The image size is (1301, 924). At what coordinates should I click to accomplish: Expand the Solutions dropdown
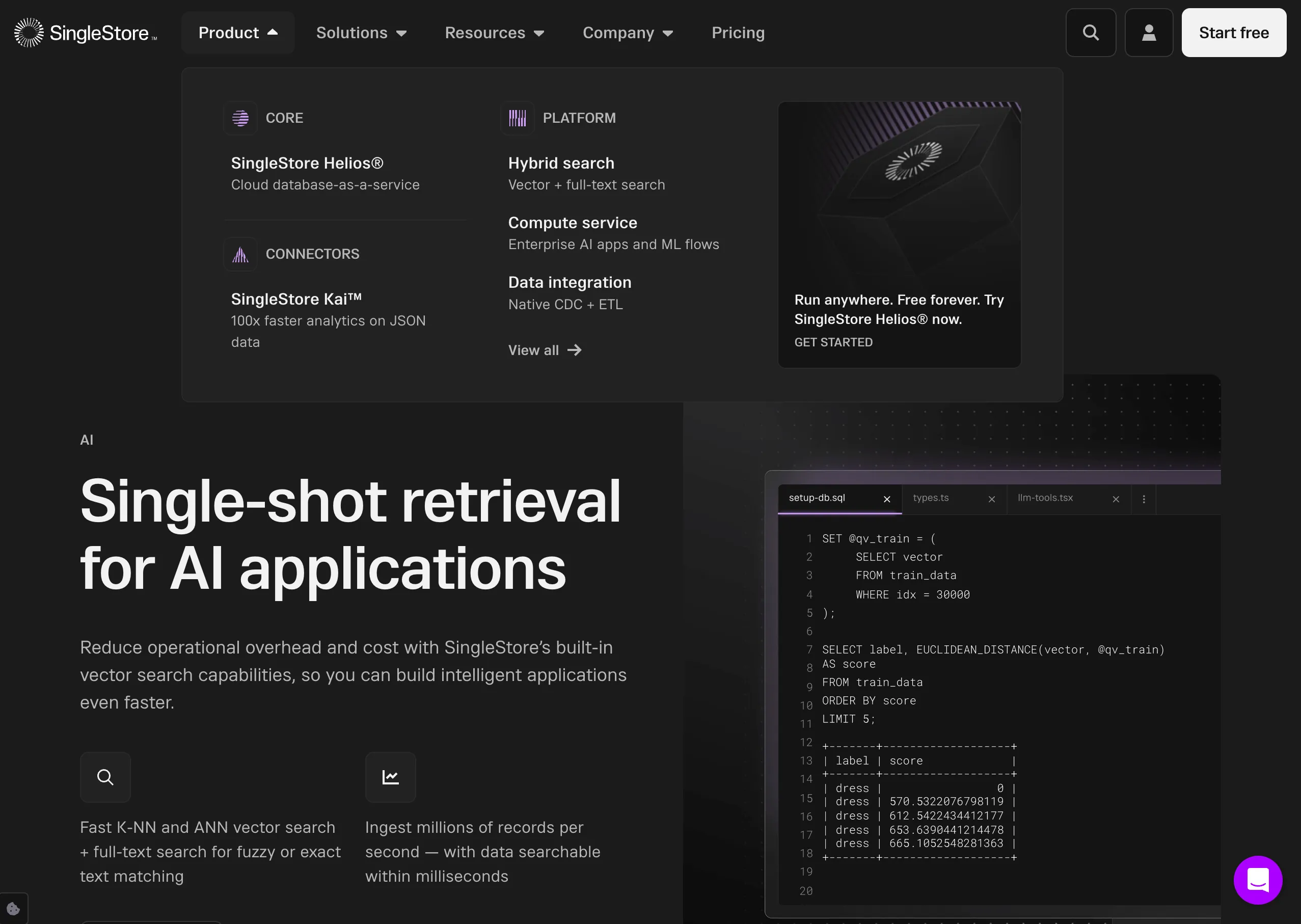[361, 33]
